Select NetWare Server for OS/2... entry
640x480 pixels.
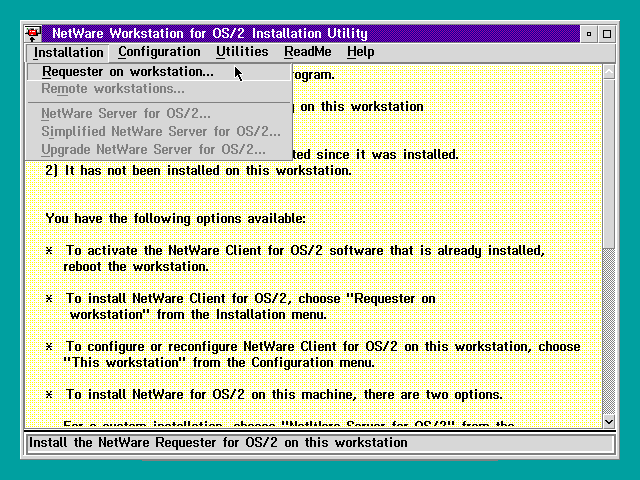coord(159,113)
